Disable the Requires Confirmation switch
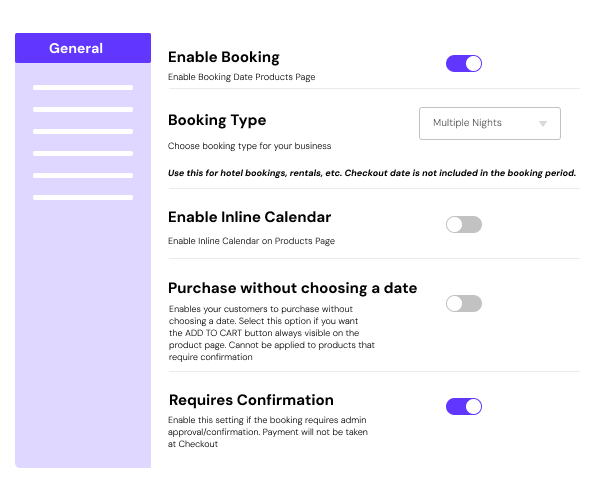The image size is (610, 500). click(x=464, y=407)
